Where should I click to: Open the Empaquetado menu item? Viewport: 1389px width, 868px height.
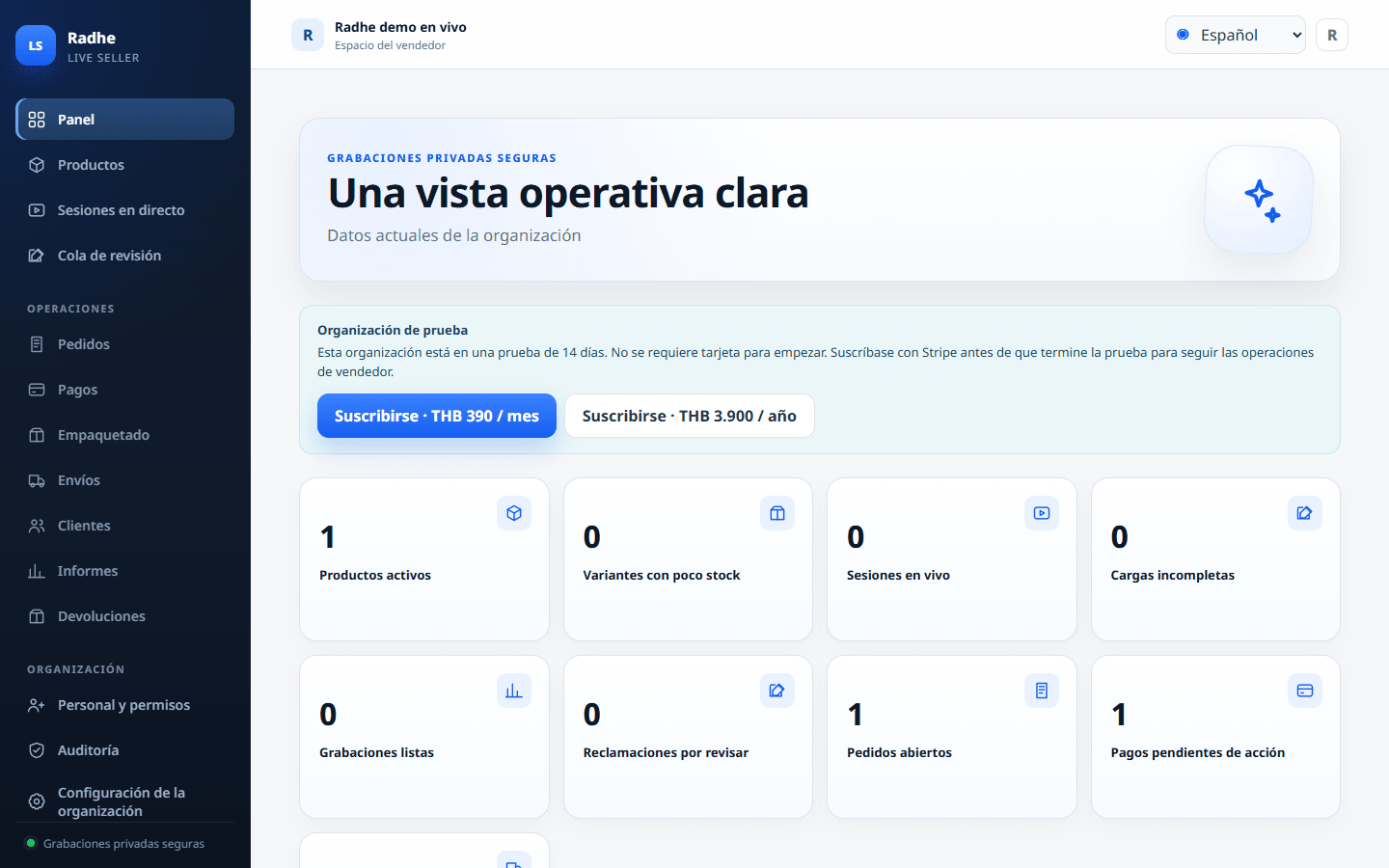click(x=125, y=435)
